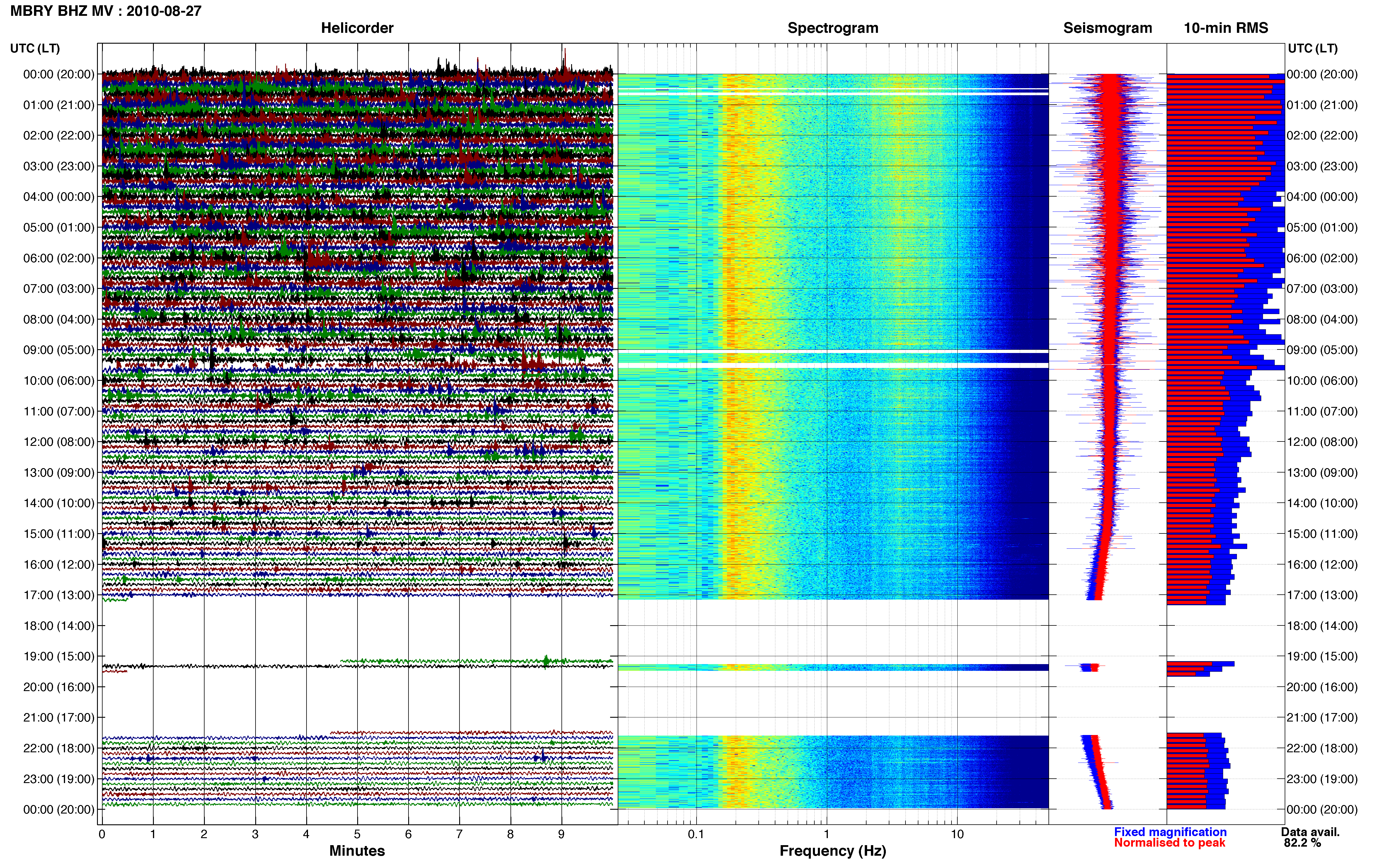Click the seismogram trace segment near 22:00
This screenshot has height=868, width=1389.
1097,772
